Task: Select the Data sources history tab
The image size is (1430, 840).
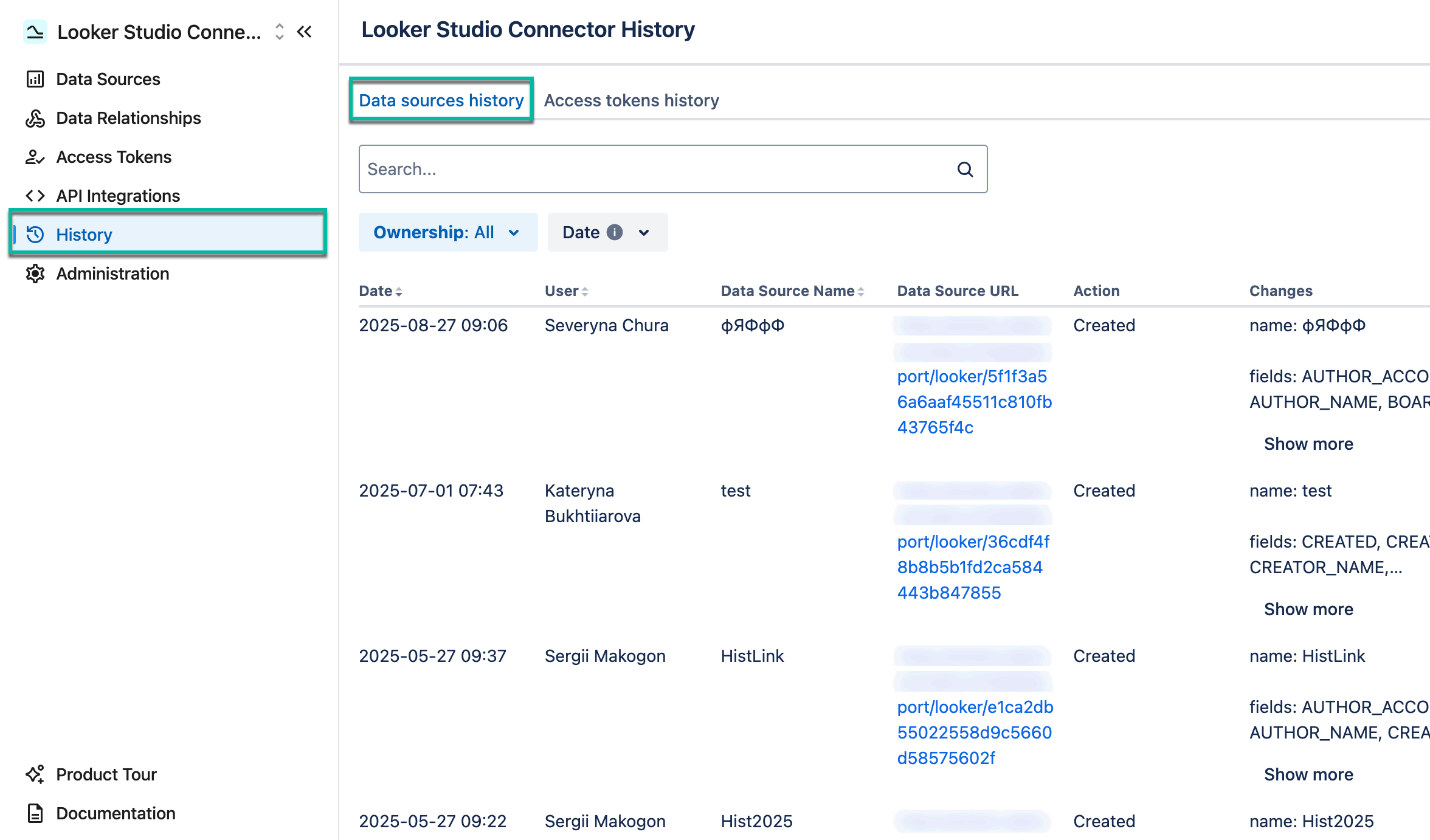Action: (441, 100)
